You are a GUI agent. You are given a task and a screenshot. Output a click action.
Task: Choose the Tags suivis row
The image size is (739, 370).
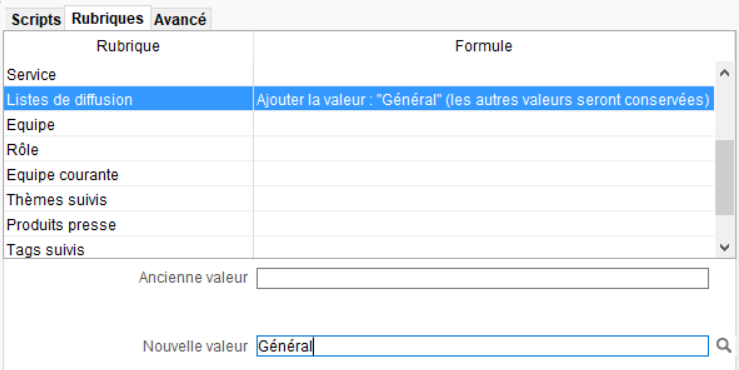coord(359,248)
